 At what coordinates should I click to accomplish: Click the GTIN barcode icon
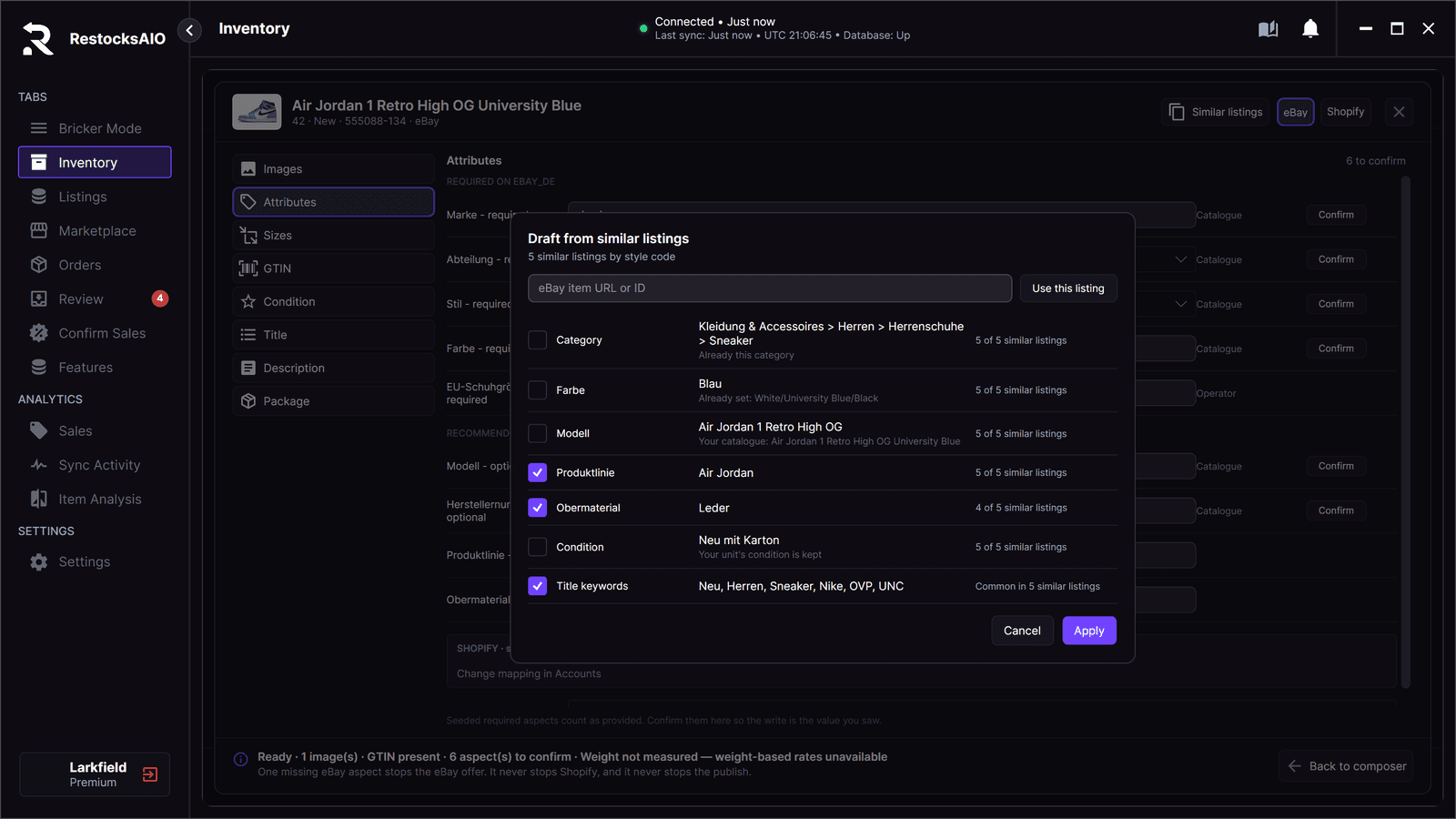pyautogui.click(x=248, y=268)
